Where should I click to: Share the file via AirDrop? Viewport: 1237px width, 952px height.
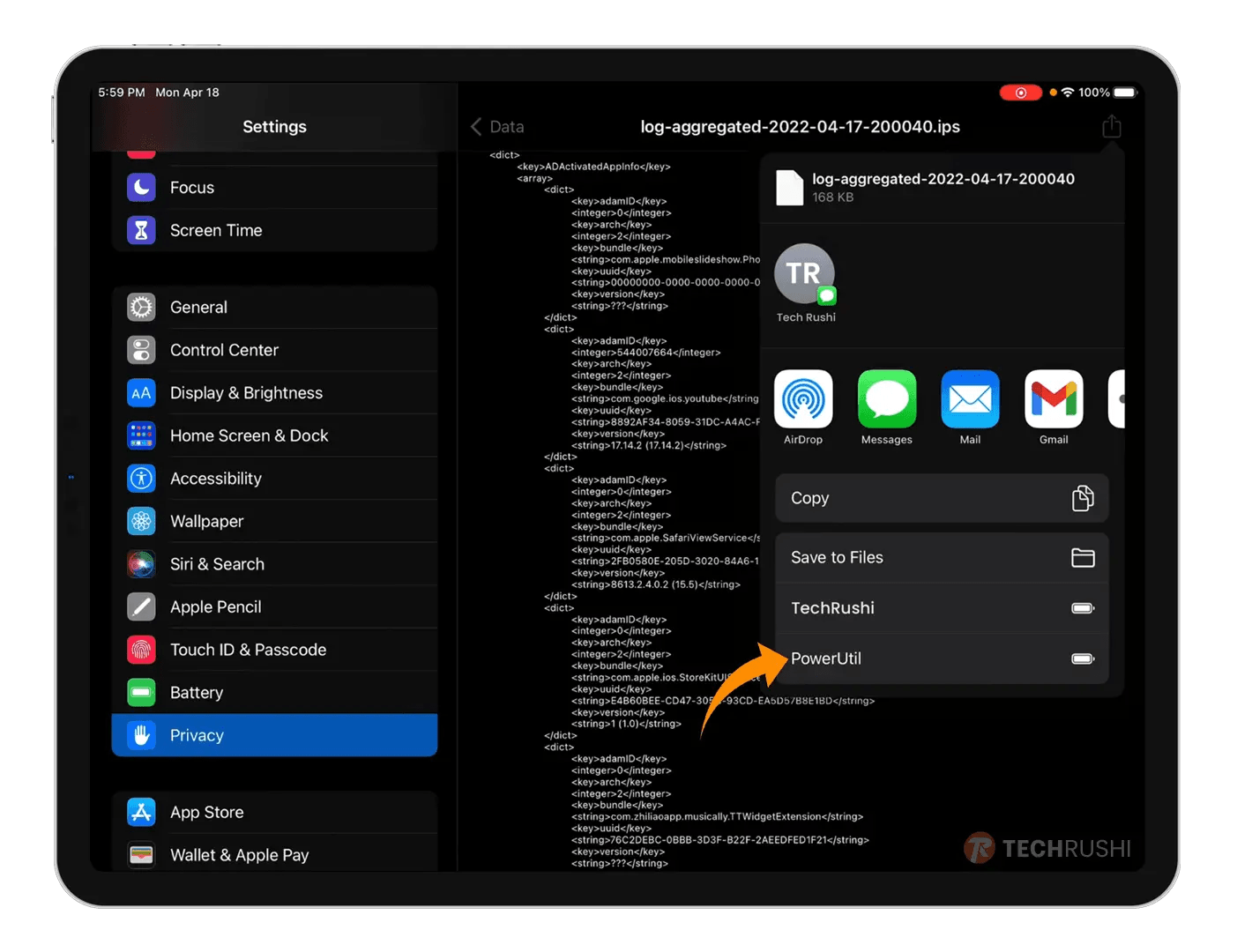tap(803, 399)
